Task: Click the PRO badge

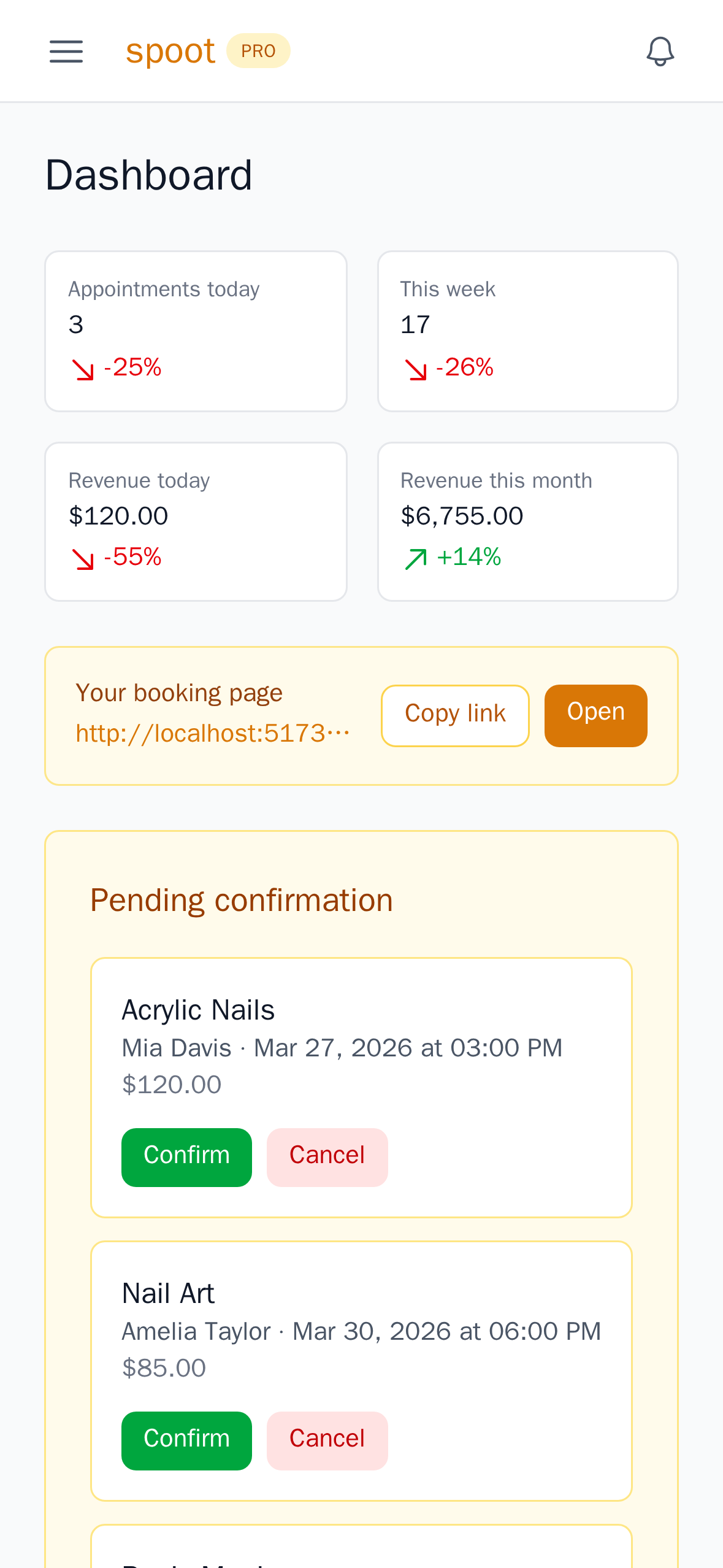Action: (x=258, y=51)
